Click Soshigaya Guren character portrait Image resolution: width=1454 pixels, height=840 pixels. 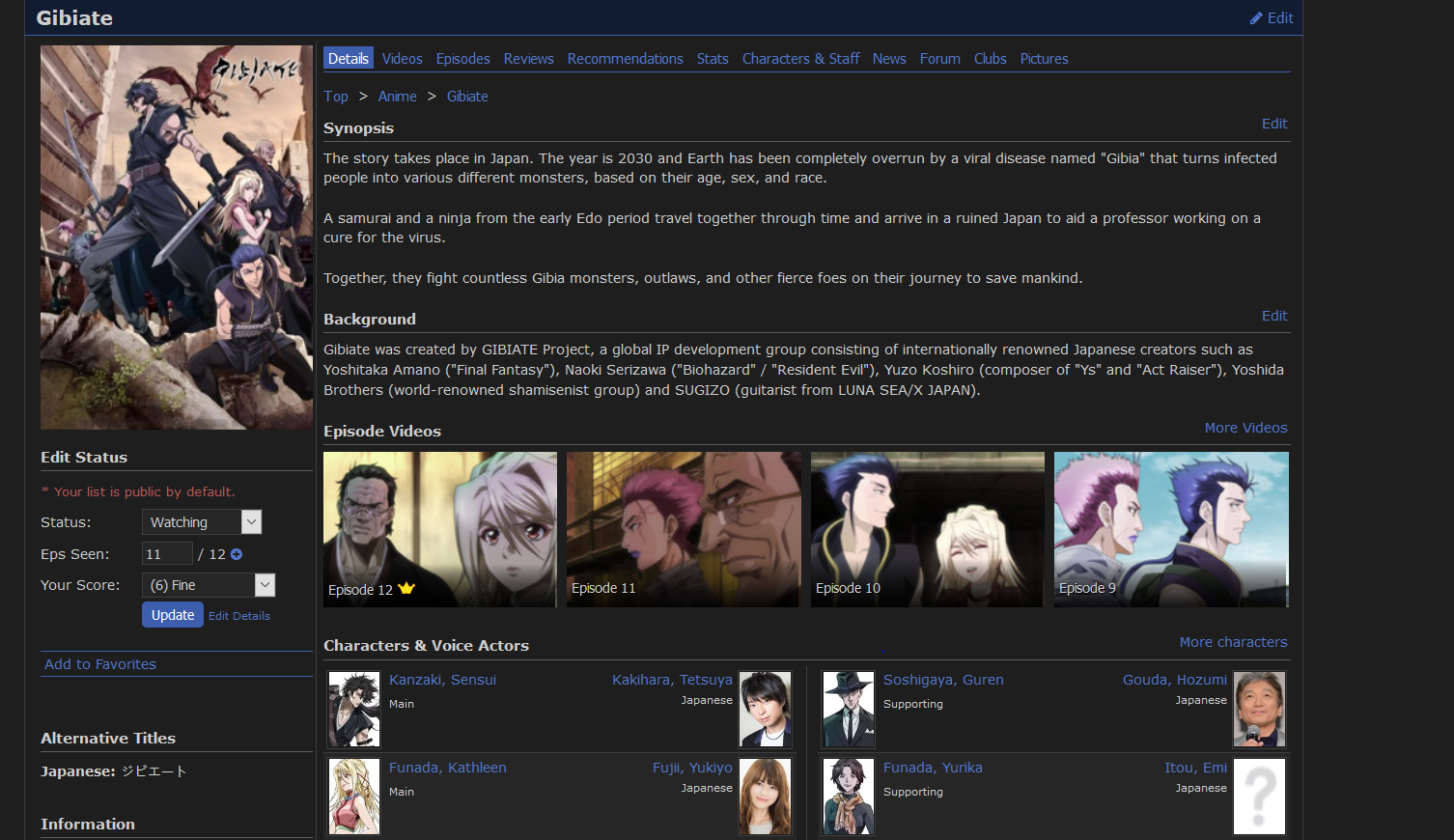coord(849,710)
